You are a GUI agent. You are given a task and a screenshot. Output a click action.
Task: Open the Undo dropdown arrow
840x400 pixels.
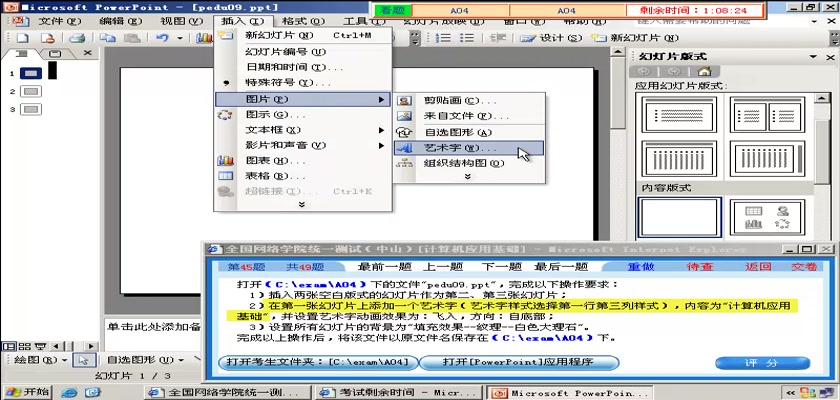coord(179,38)
